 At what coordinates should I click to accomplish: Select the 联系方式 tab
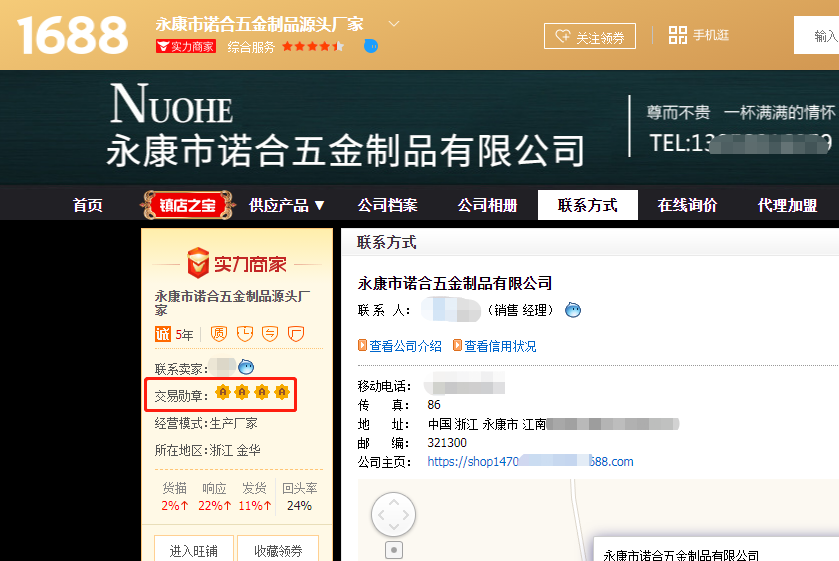[x=588, y=205]
